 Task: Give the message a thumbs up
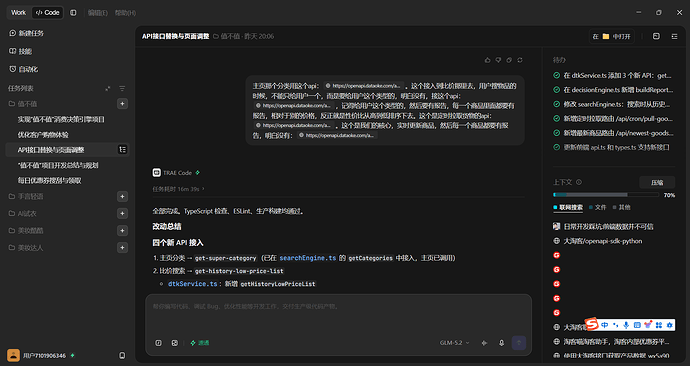coord(487,60)
